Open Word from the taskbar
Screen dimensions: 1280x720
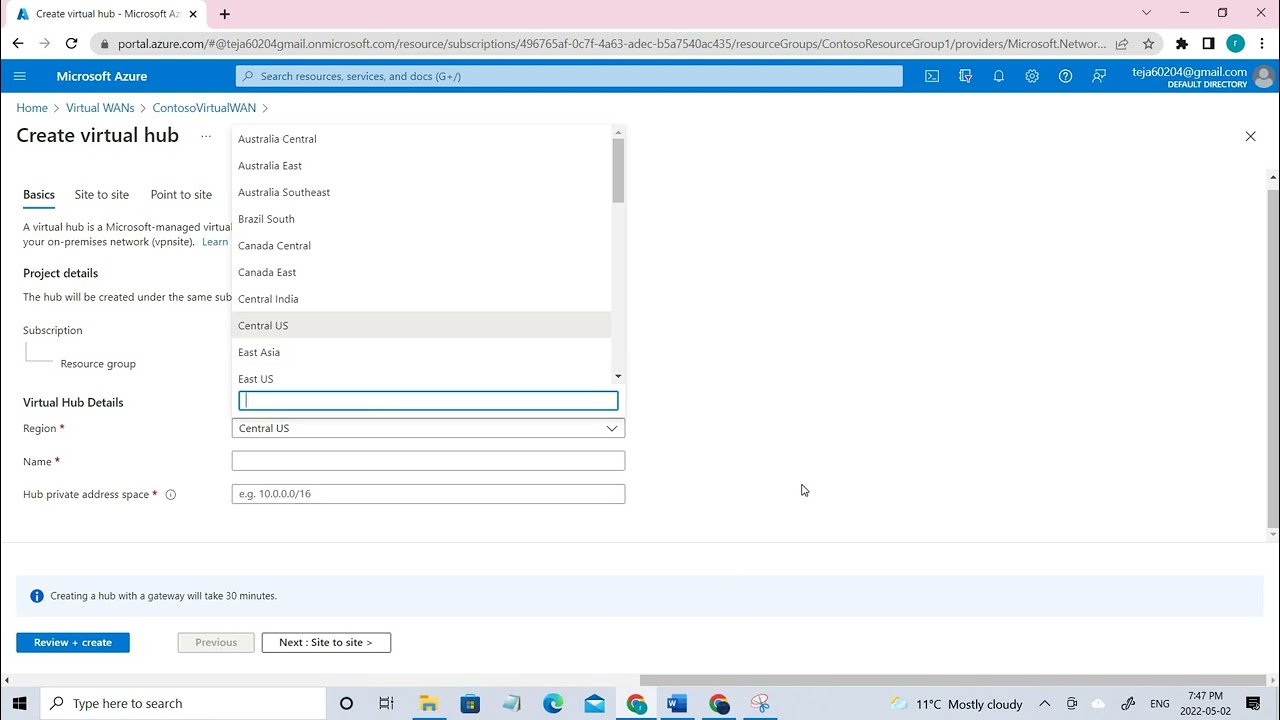pos(677,703)
